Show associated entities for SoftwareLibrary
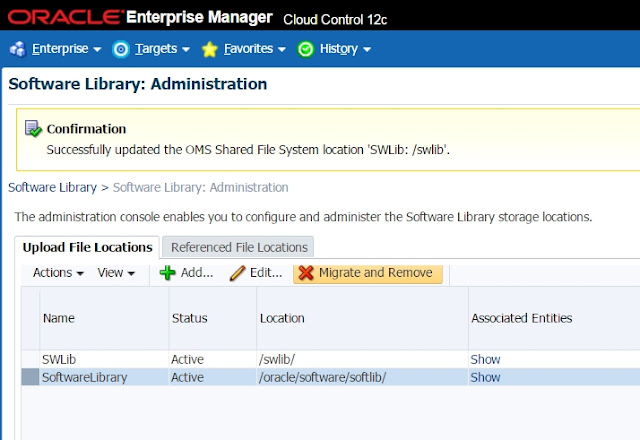This screenshot has height=440, width=640. coord(485,377)
